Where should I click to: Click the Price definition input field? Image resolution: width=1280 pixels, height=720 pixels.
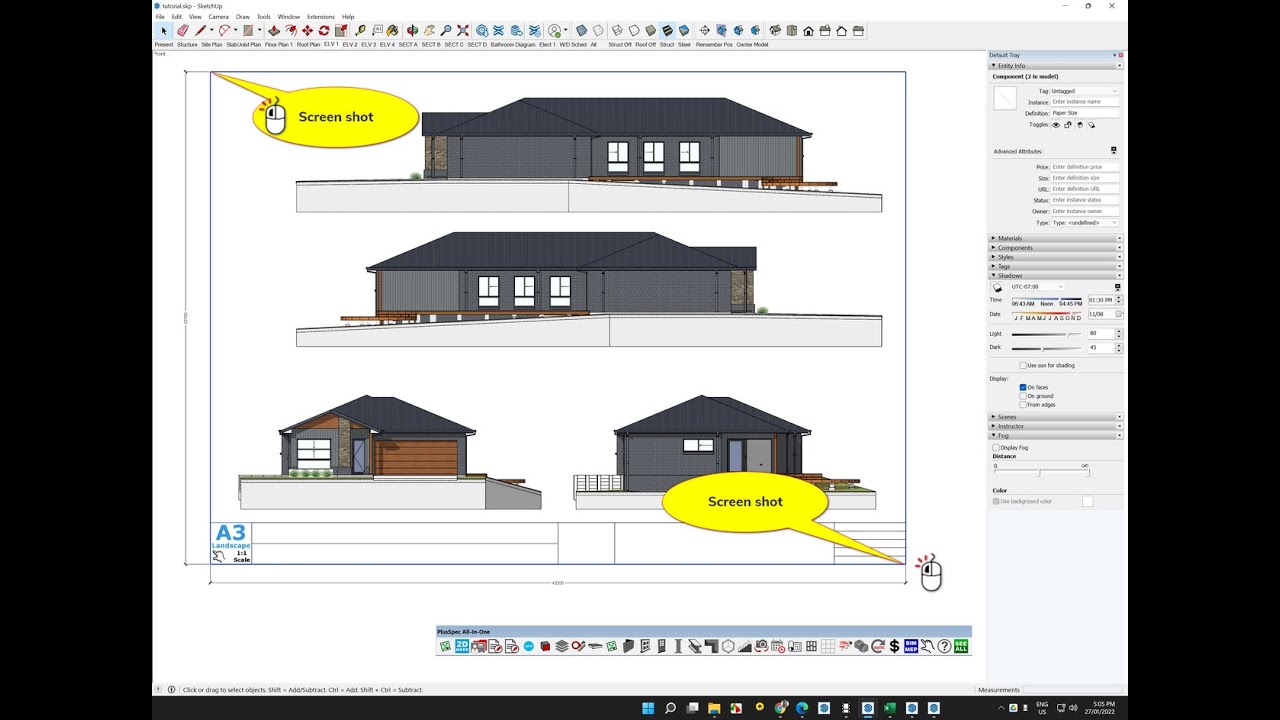1084,167
